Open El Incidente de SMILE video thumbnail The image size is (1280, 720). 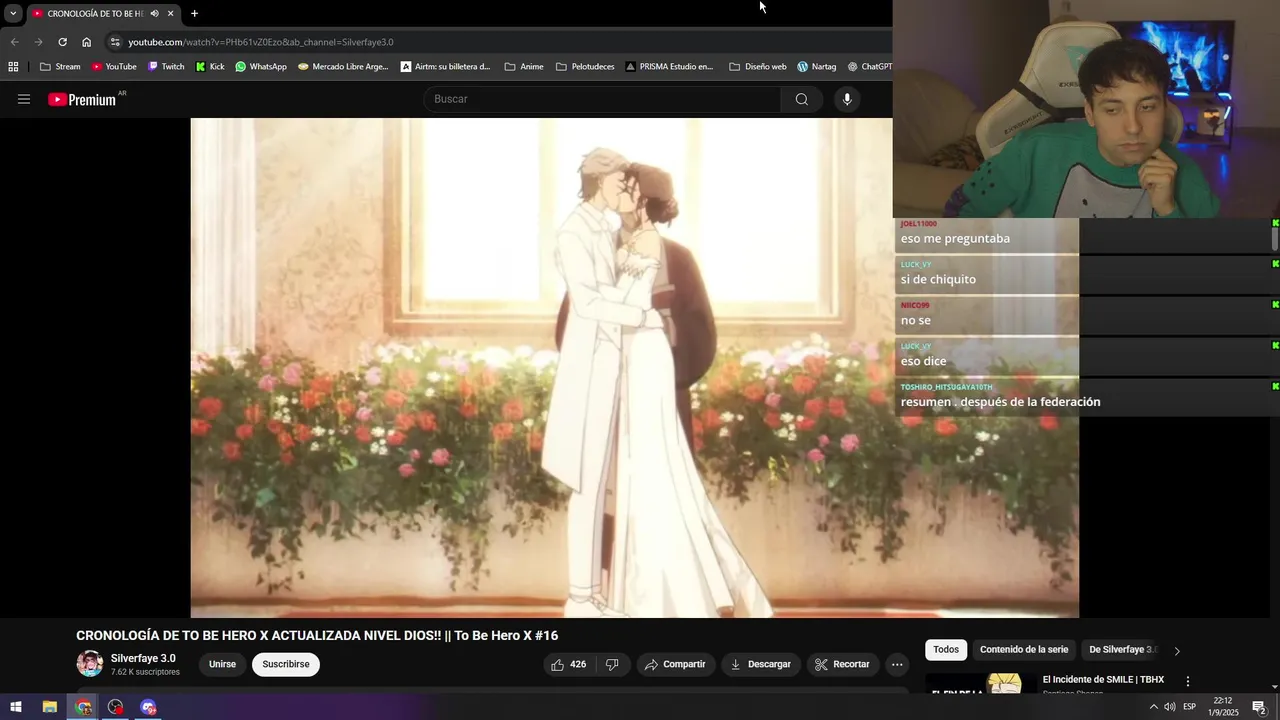[x=979, y=683]
